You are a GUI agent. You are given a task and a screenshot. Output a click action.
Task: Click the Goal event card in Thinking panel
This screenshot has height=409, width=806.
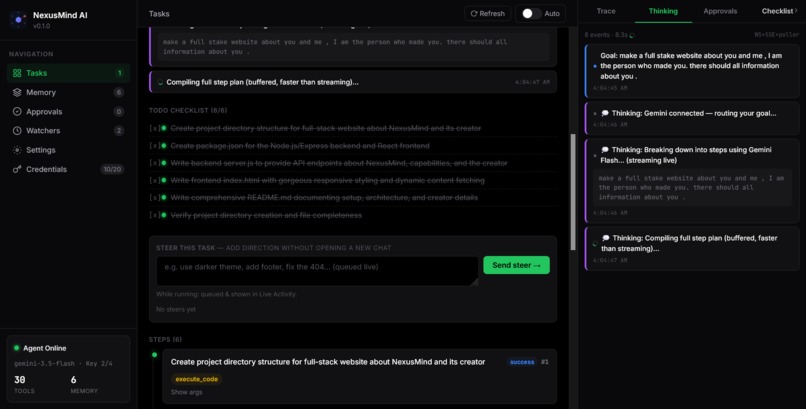tap(692, 71)
